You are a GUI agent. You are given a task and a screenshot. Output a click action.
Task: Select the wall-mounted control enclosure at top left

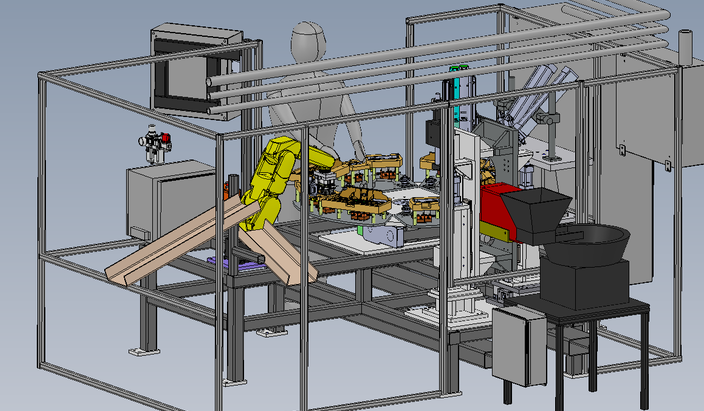coord(198,72)
